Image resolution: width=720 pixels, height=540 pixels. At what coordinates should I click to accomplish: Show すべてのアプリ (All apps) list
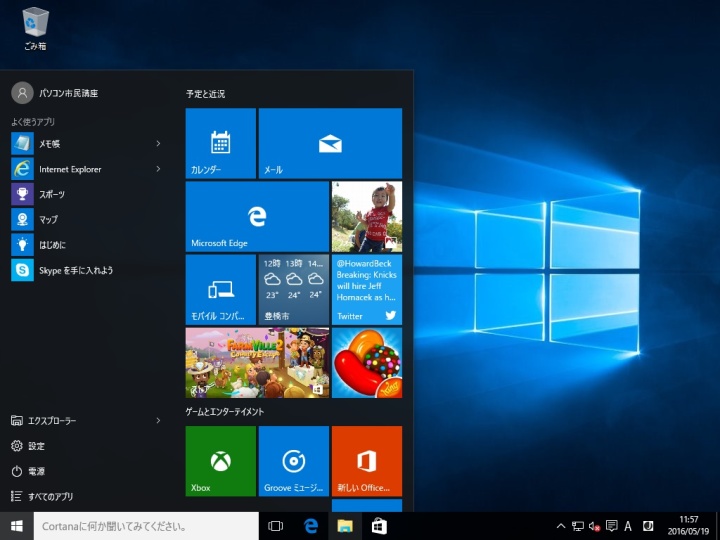(50, 496)
